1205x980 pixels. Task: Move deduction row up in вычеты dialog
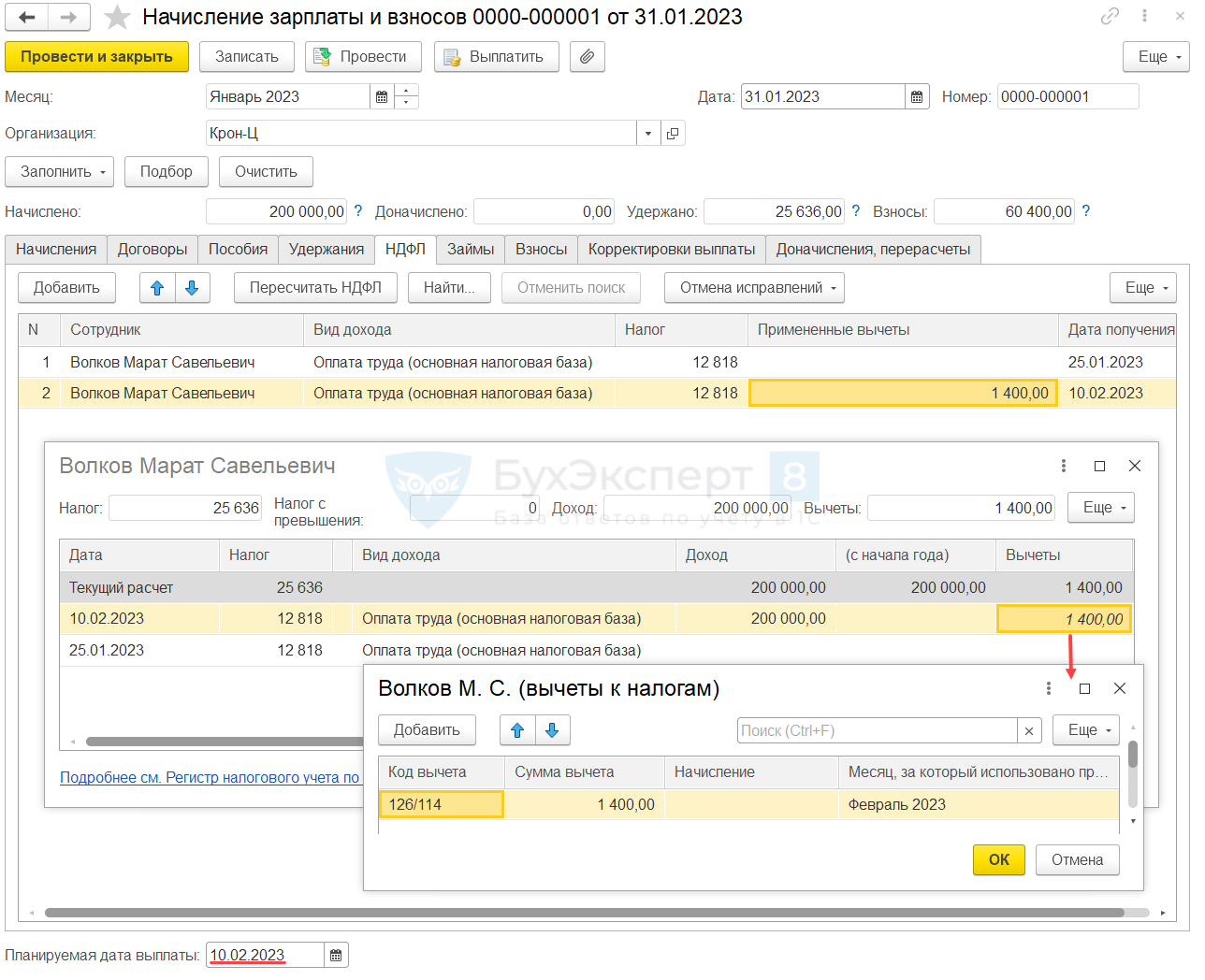click(517, 730)
